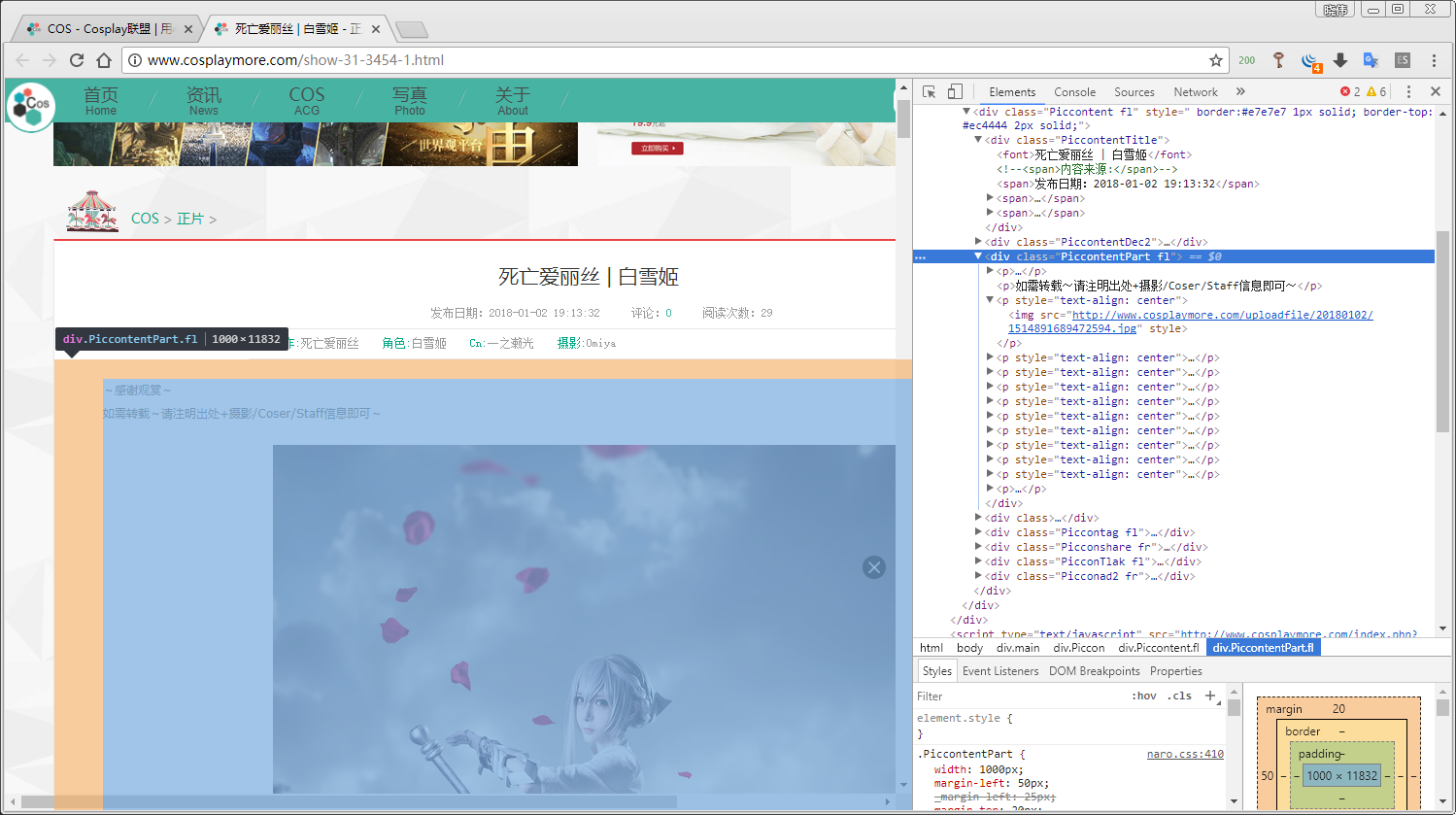Collapse the paragraph containing the img tag
This screenshot has width=1456, height=815.
click(x=990, y=300)
